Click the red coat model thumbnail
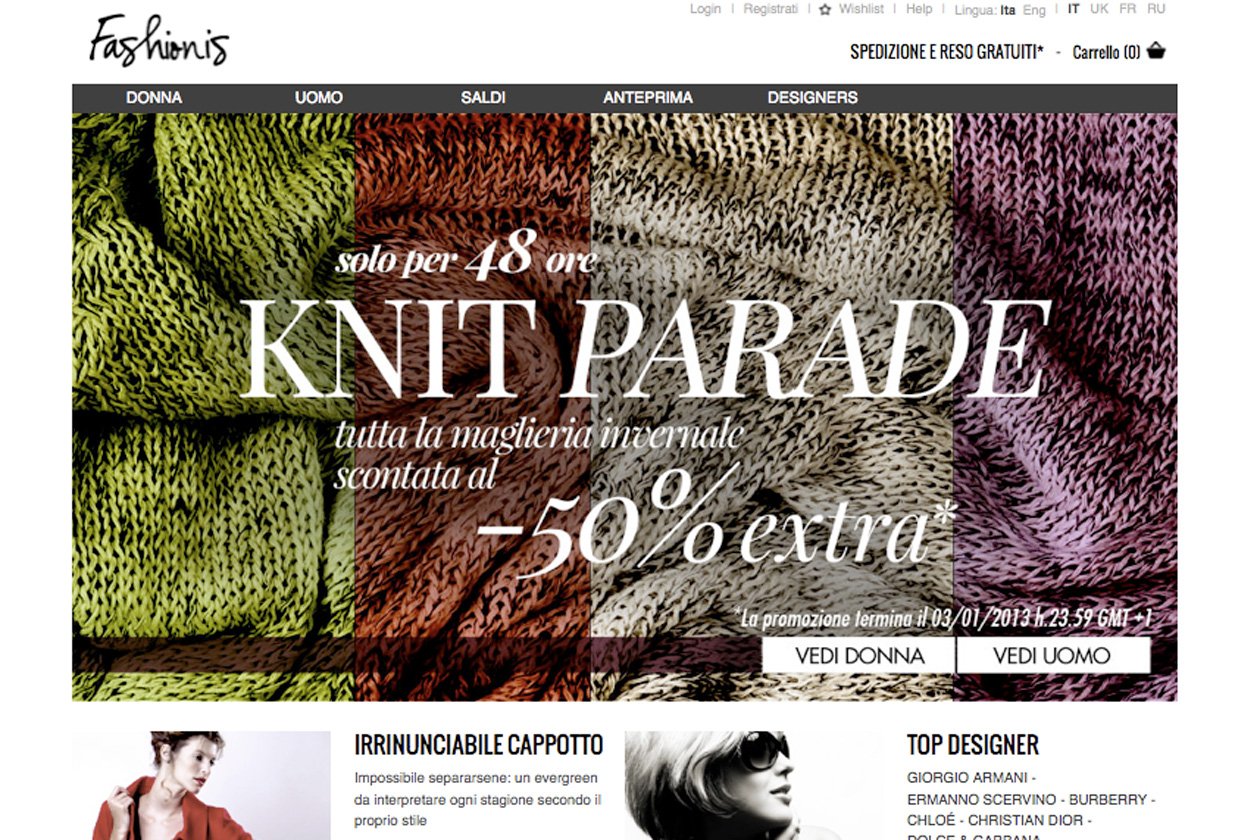This screenshot has height=840, width=1260. click(201, 785)
